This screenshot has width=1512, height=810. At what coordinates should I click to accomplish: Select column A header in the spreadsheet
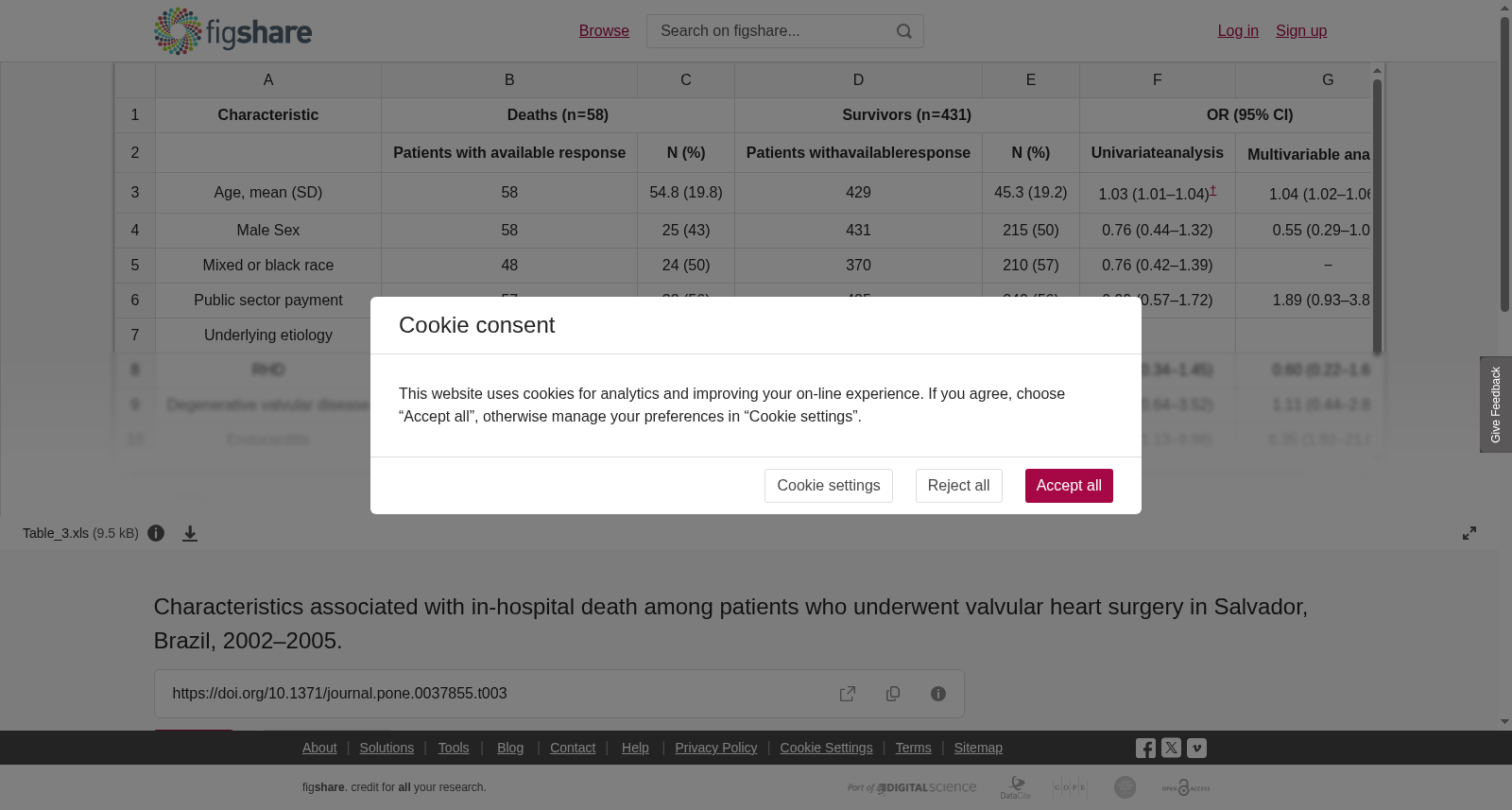268,80
